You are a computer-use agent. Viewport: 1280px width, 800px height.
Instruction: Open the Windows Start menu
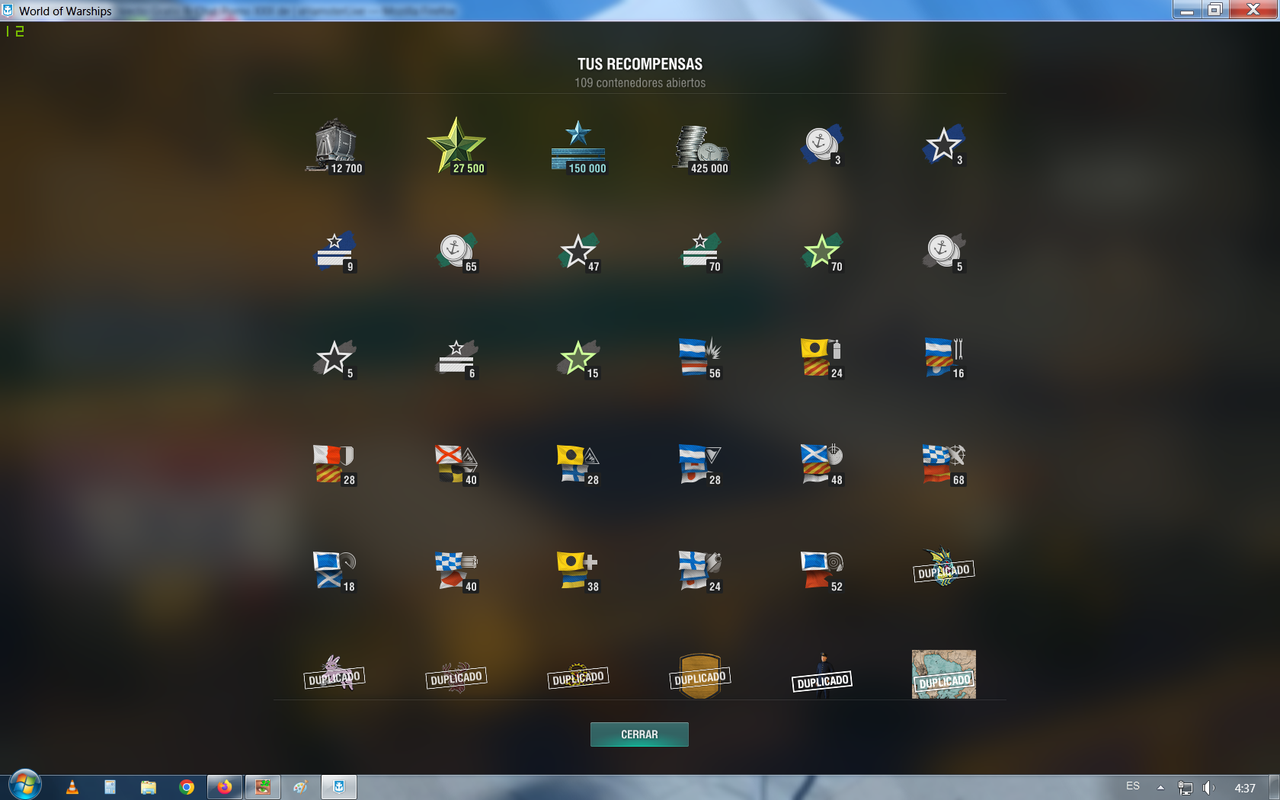(23, 786)
